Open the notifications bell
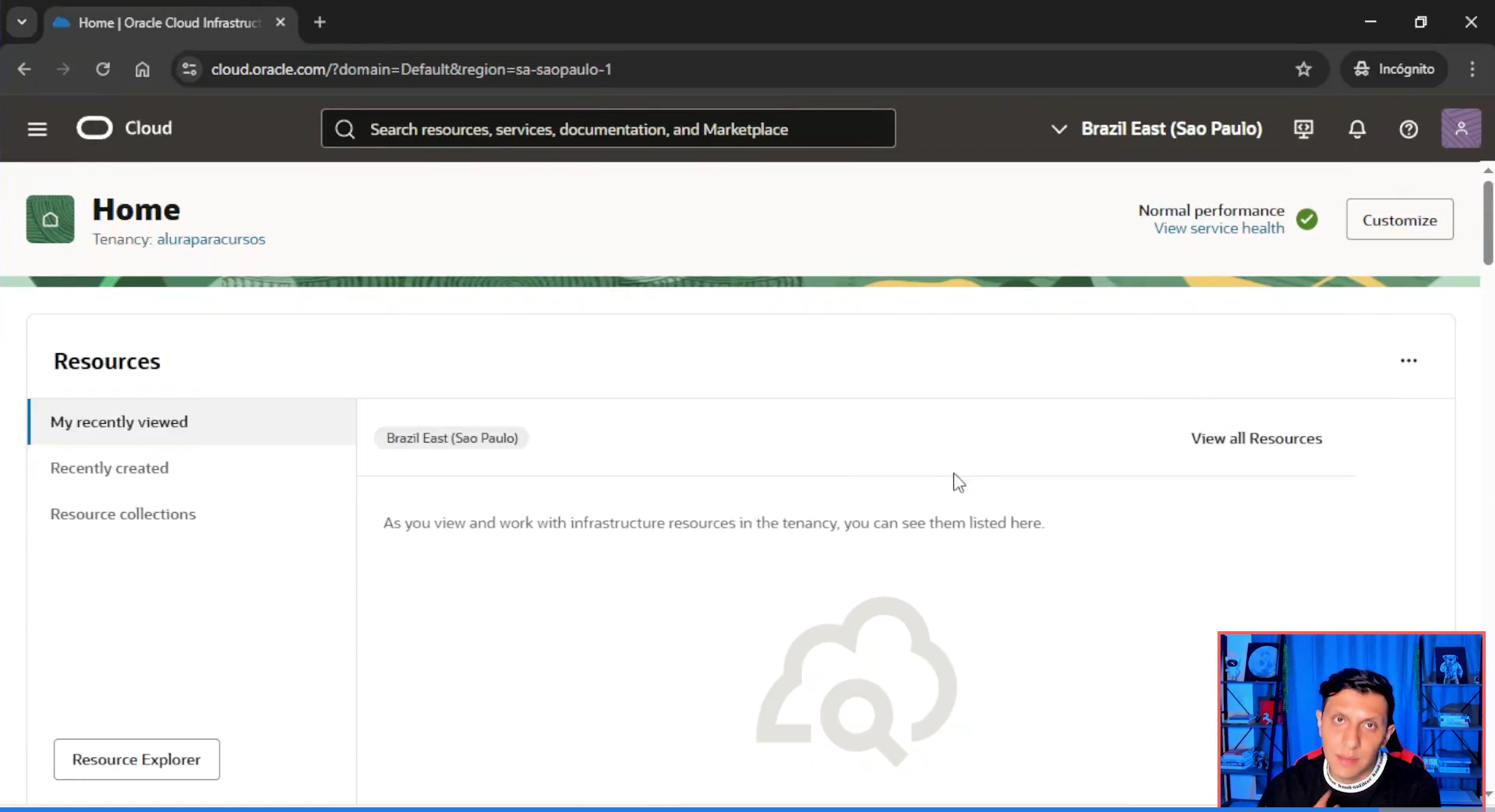Image resolution: width=1495 pixels, height=812 pixels. [x=1357, y=129]
